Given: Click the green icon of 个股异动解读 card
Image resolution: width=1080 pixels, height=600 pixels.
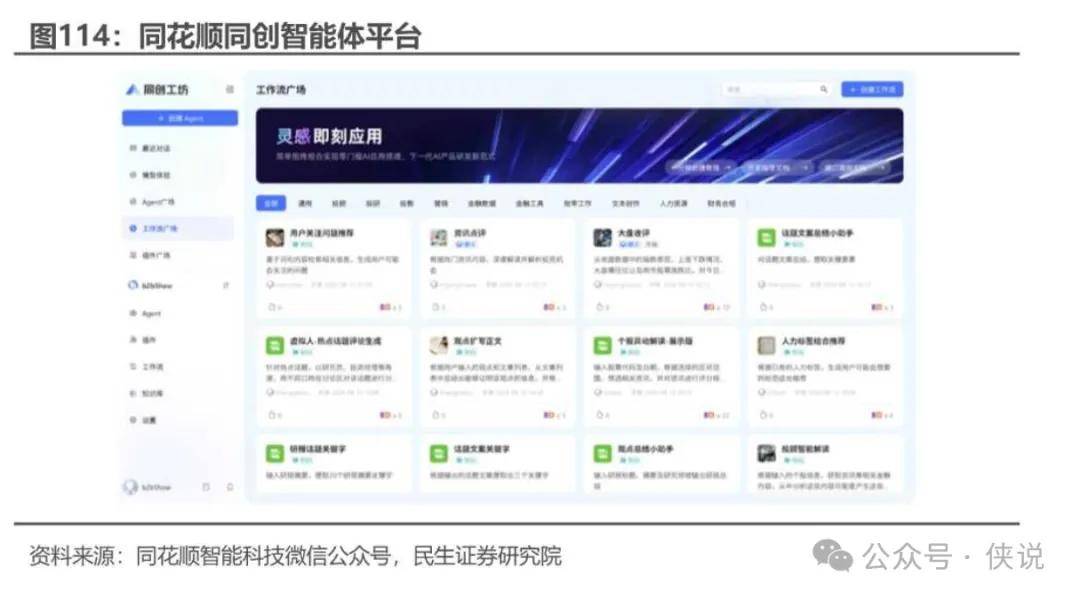Looking at the screenshot, I should click(603, 345).
